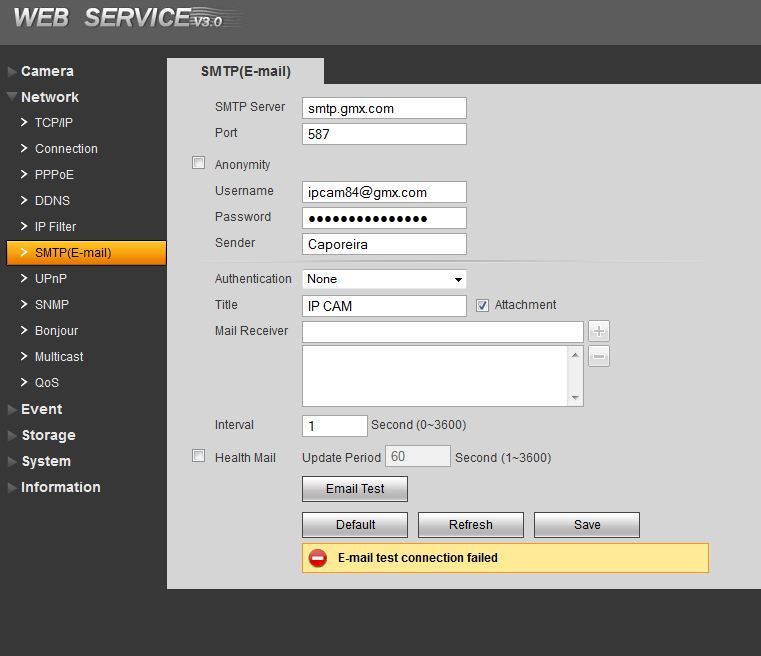The height and width of the screenshot is (656, 761).
Task: Go to the DDNS settings page
Action: (x=52, y=200)
